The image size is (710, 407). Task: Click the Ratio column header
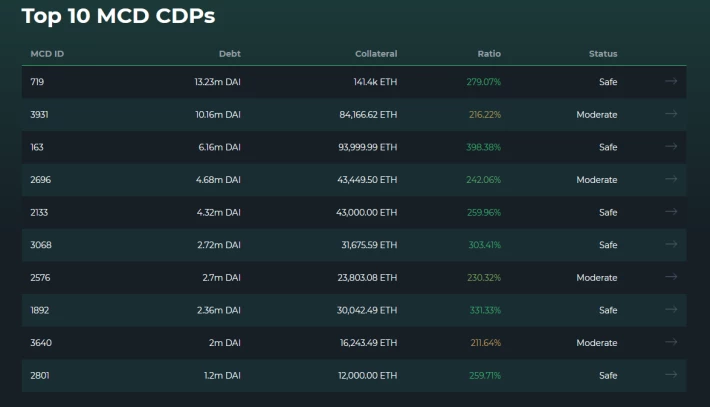tap(489, 54)
